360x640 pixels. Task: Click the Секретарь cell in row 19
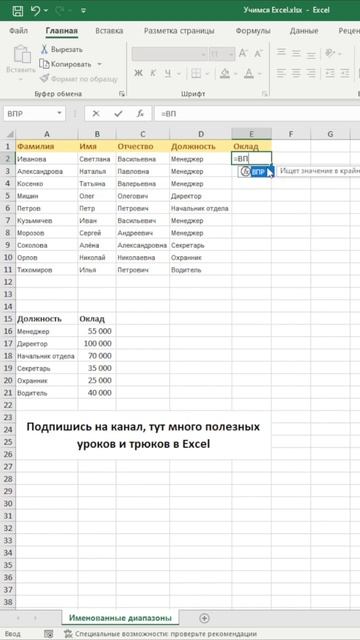[x=47, y=368]
